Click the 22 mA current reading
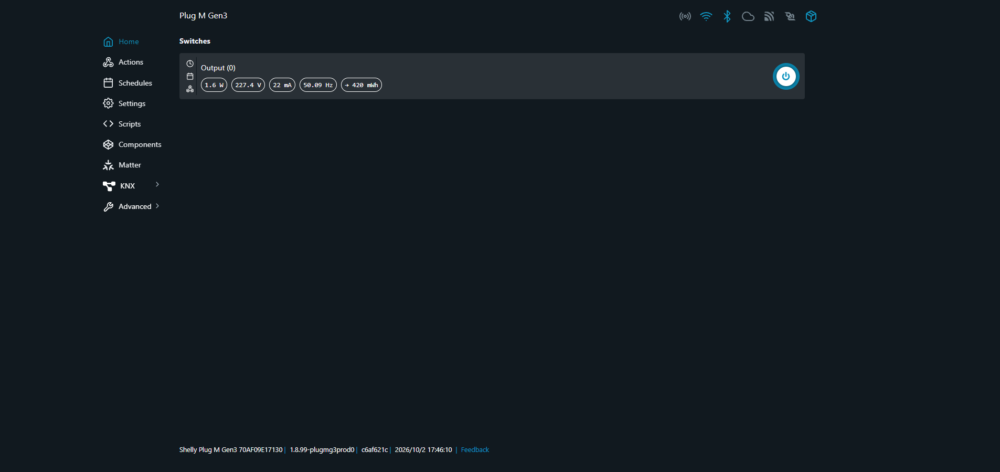The width and height of the screenshot is (1000, 472). [x=283, y=85]
